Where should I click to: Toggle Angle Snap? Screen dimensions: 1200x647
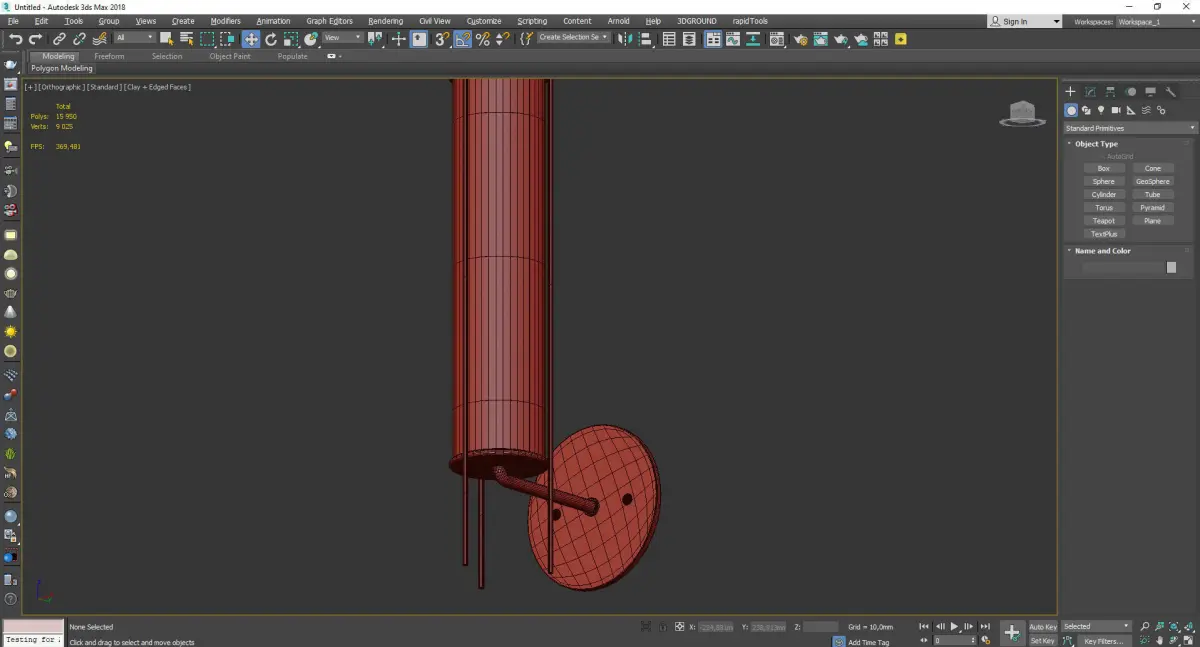(463, 39)
